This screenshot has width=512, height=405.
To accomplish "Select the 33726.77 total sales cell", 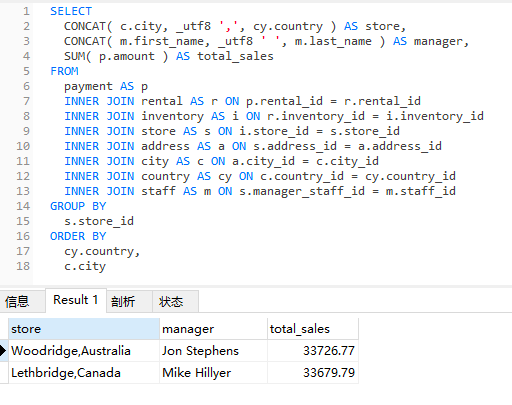I will [313, 351].
